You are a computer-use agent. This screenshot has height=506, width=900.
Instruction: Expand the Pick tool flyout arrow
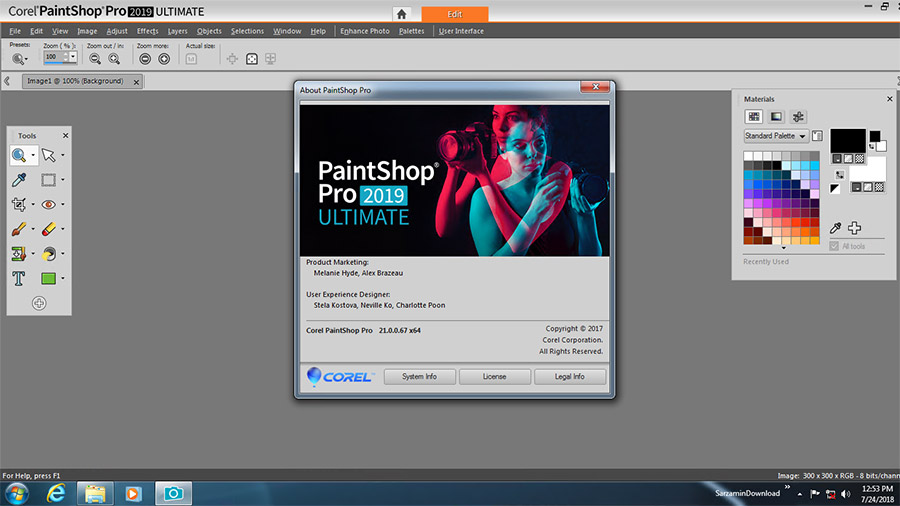pos(63,155)
